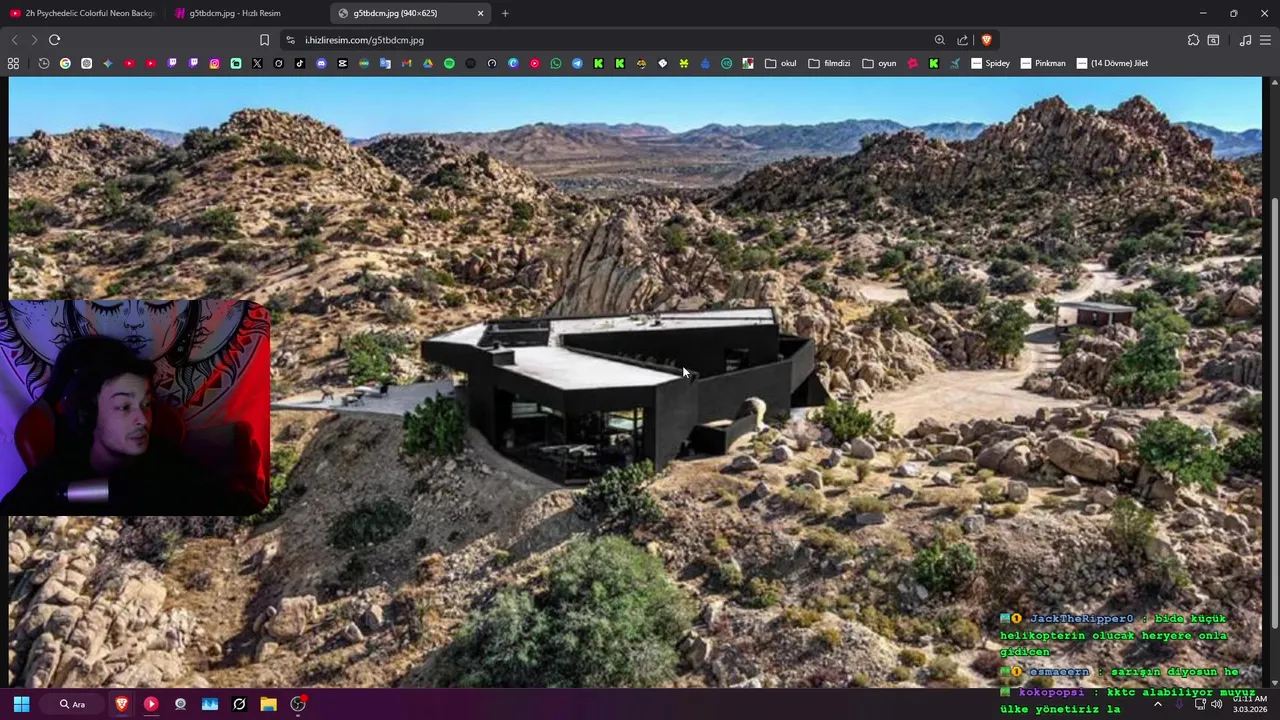Open the music note playlist icon
Viewport: 1280px width, 720px height.
tap(1245, 40)
